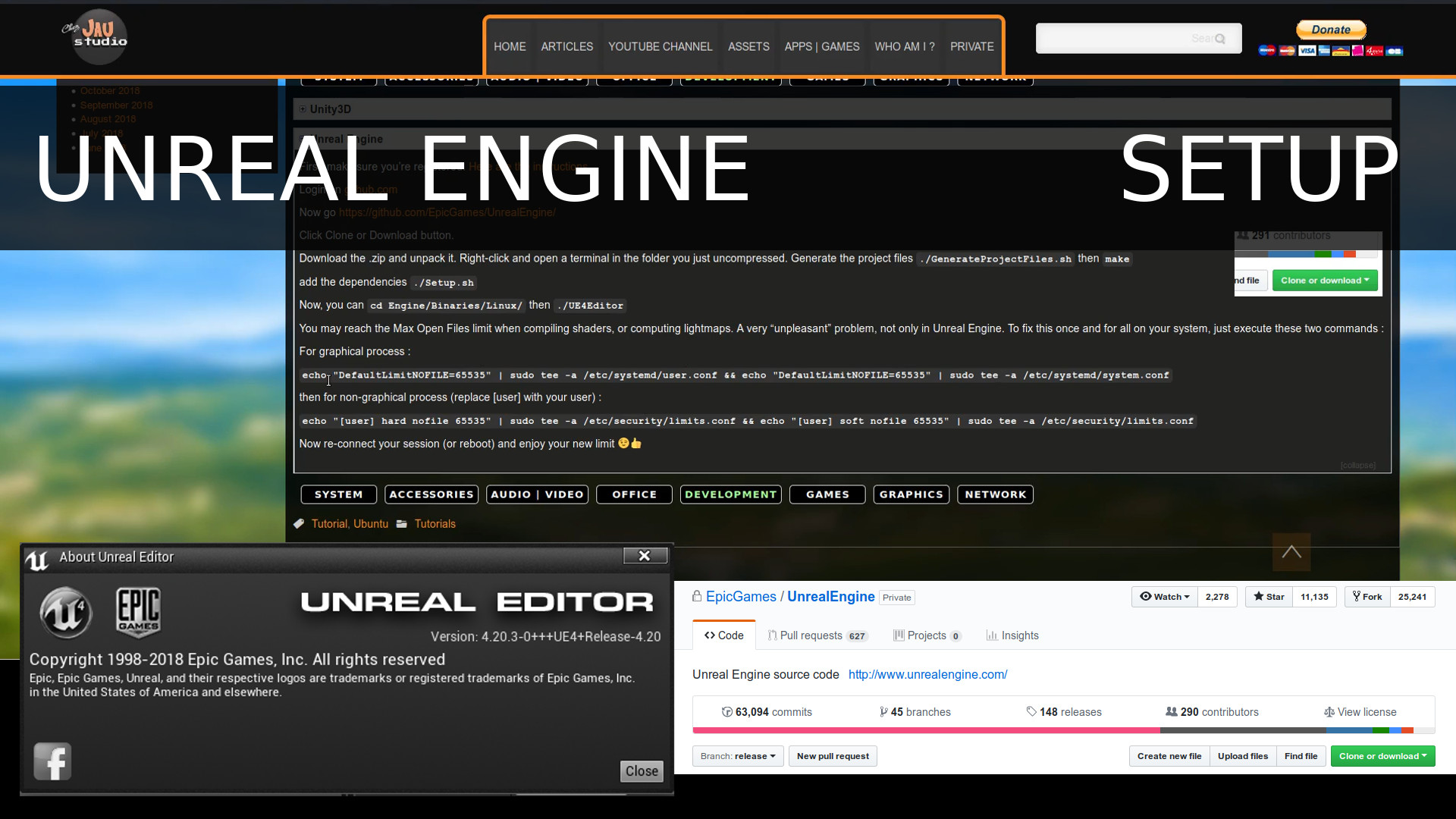Select the SYSTEM category button

(x=338, y=494)
